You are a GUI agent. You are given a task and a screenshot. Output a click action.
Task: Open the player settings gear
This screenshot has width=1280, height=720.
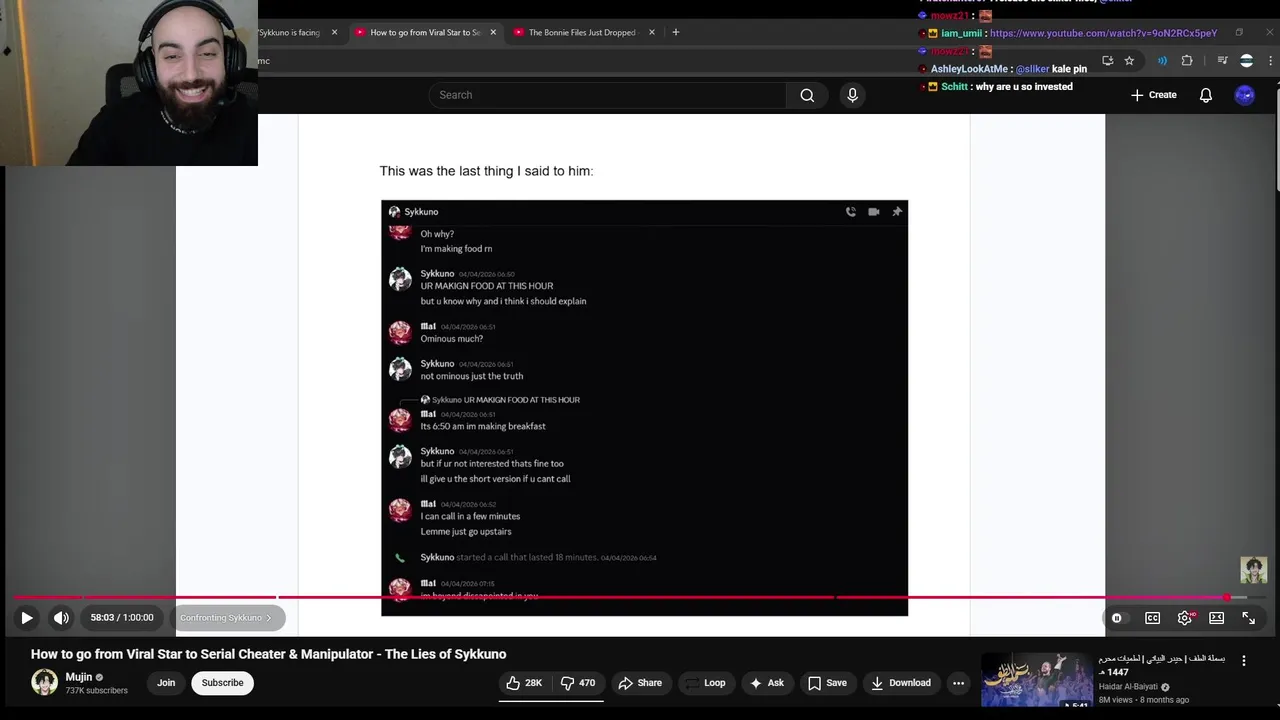coord(1185,618)
